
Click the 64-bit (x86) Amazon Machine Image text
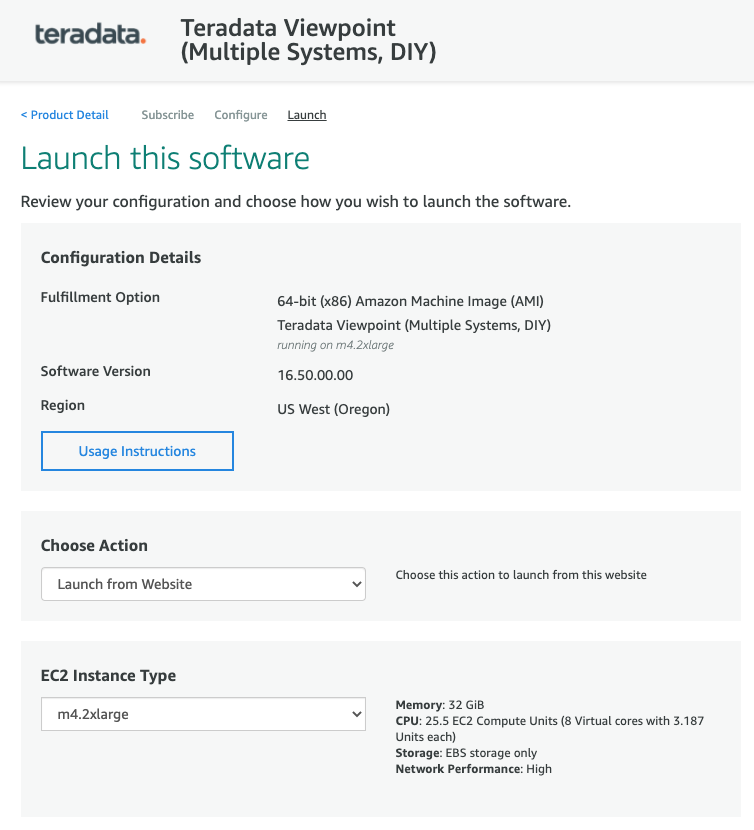[x=410, y=301]
